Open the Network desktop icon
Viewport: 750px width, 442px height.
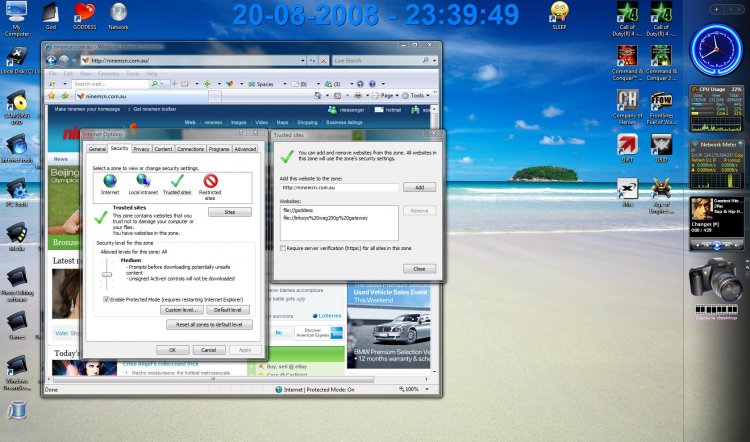coord(118,14)
